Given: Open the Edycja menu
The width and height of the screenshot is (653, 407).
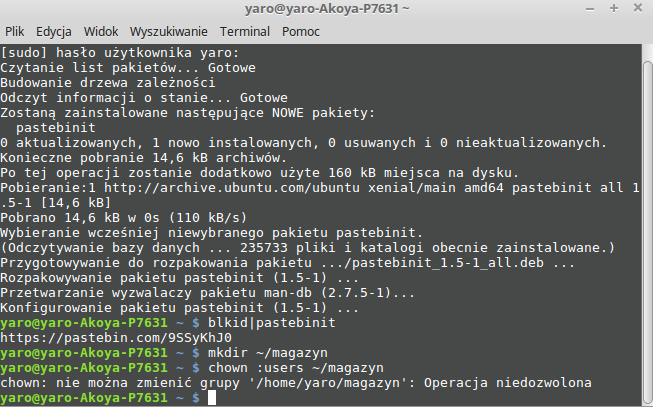Looking at the screenshot, I should pyautogui.click(x=54, y=32).
